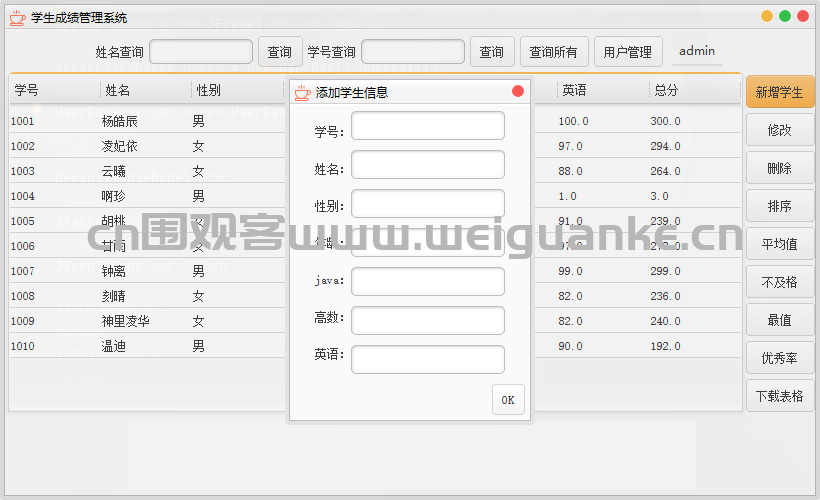Click the green maximize dot of main window
This screenshot has height=500, width=820.
785,16
